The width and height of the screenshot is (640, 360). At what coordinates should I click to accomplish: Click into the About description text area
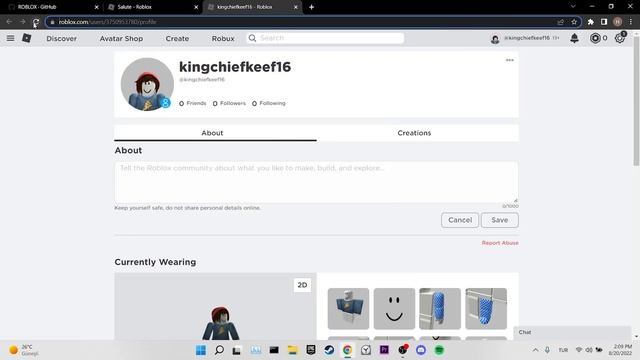click(316, 182)
